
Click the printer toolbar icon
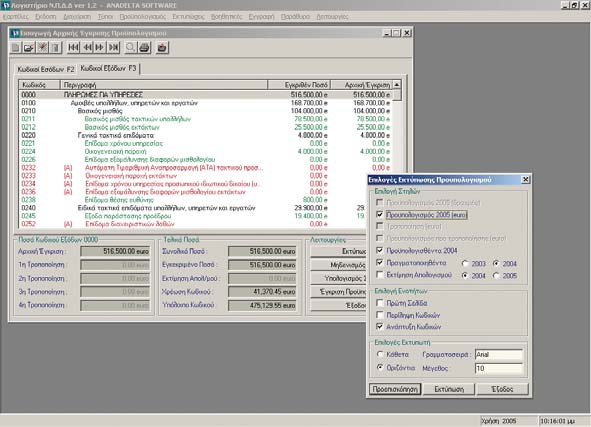pos(144,47)
